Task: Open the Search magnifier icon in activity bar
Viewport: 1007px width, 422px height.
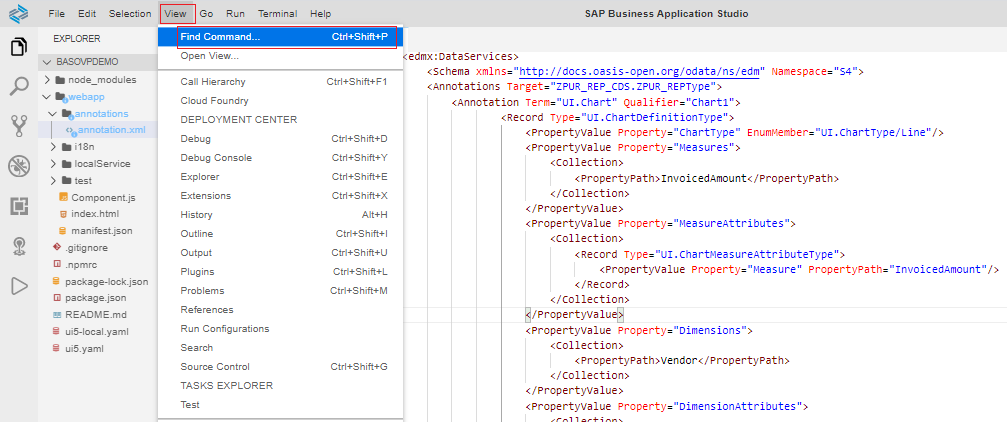Action: click(x=19, y=87)
